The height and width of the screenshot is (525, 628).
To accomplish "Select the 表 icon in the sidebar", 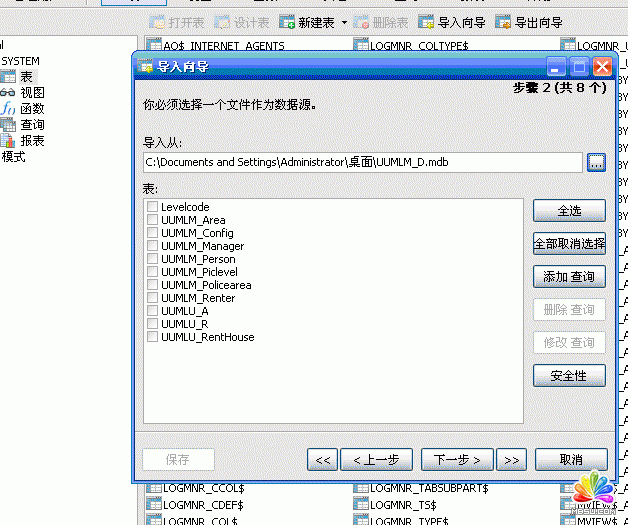I will click(9, 77).
